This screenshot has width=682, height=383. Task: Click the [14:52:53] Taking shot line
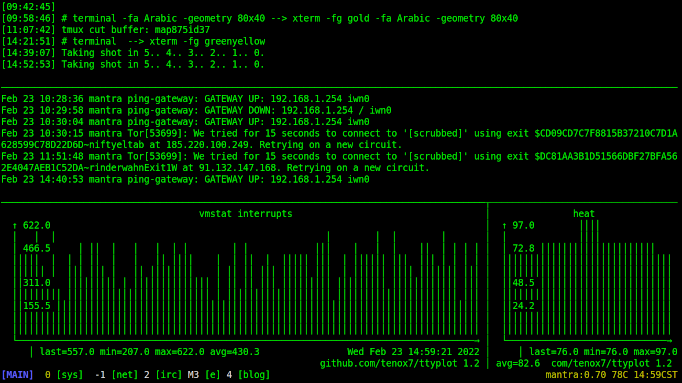[x=133, y=65]
